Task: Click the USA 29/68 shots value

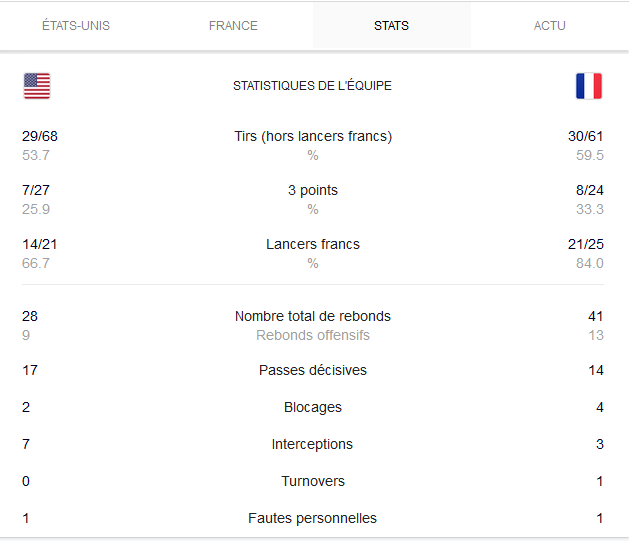Action: [x=40, y=136]
